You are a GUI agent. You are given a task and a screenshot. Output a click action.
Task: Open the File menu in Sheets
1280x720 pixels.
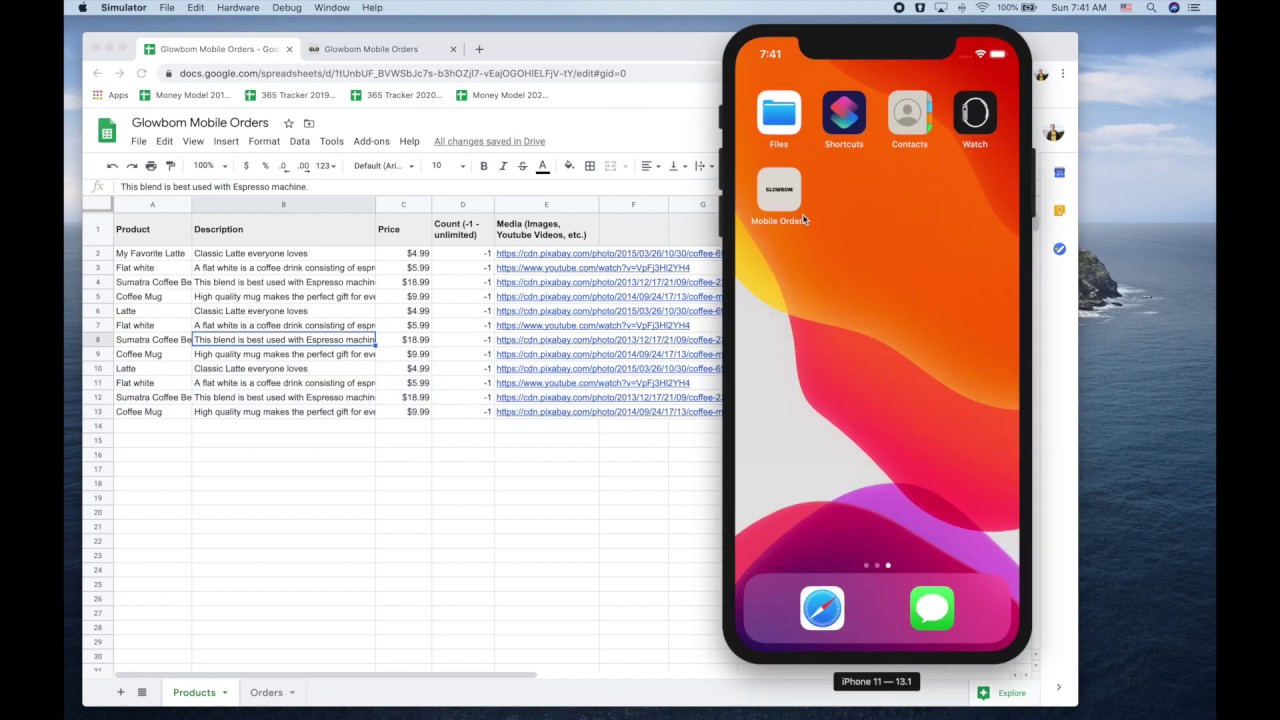click(139, 142)
